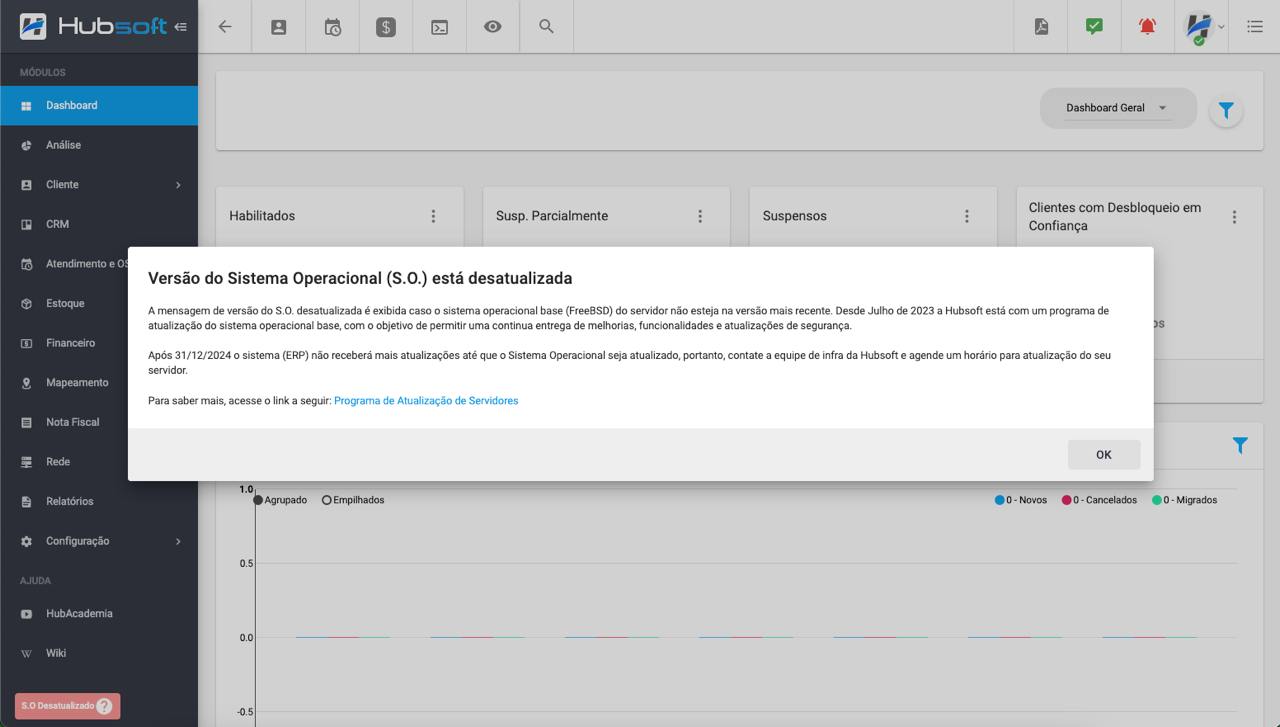This screenshot has width=1280, height=727.
Task: Open the search magnifier toolbar icon
Action: coord(546,27)
